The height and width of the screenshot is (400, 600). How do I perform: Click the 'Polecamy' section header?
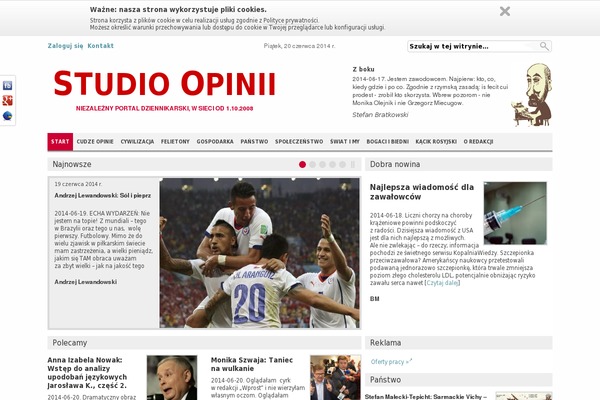point(70,343)
